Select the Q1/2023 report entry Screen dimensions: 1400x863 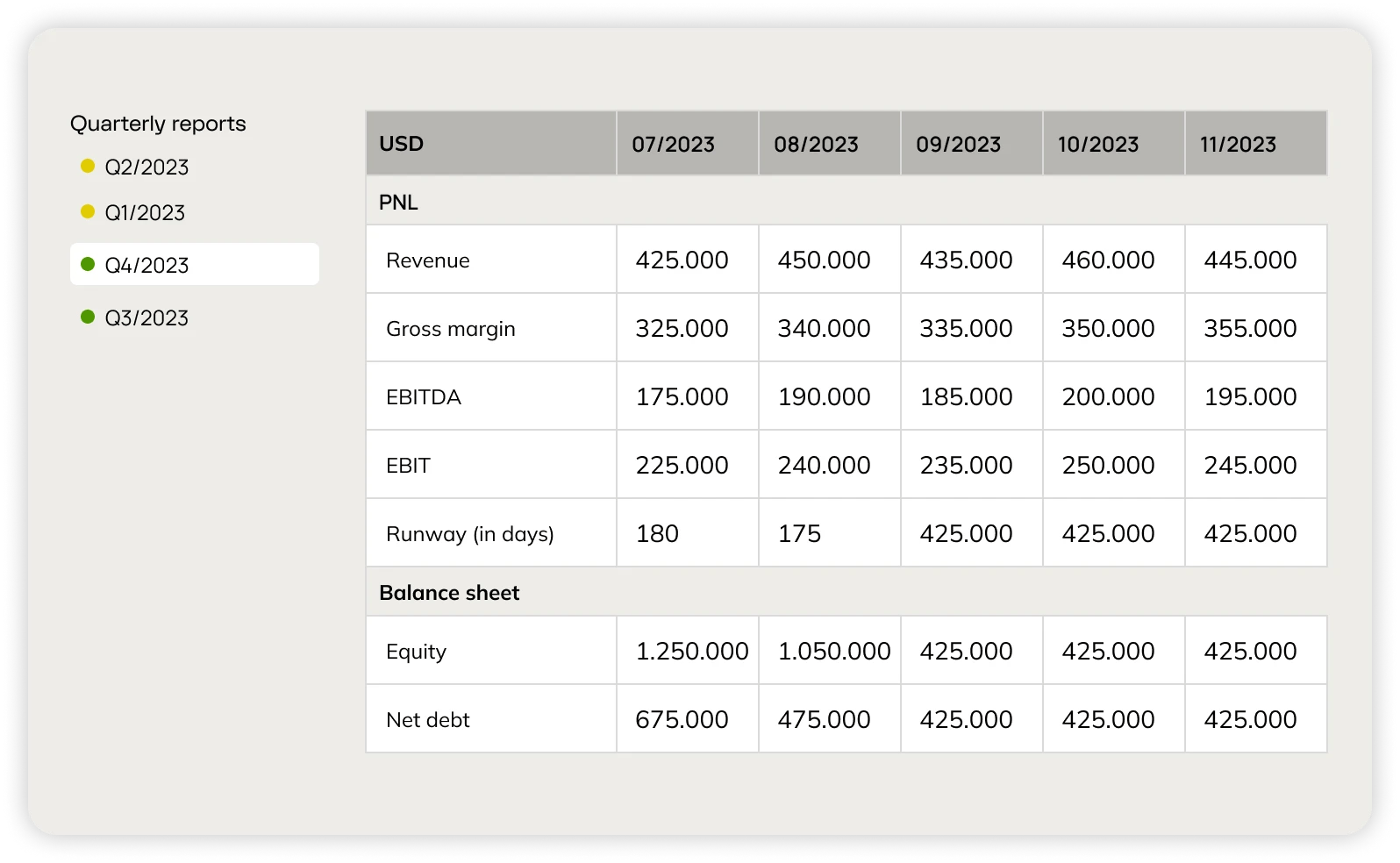click(145, 213)
